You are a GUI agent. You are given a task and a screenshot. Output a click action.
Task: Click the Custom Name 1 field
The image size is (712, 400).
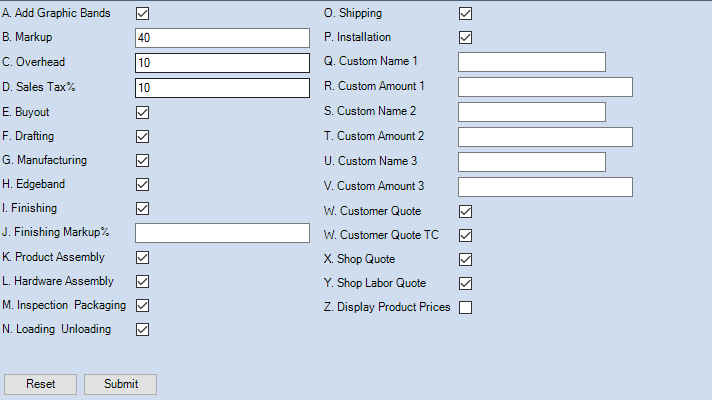[532, 62]
